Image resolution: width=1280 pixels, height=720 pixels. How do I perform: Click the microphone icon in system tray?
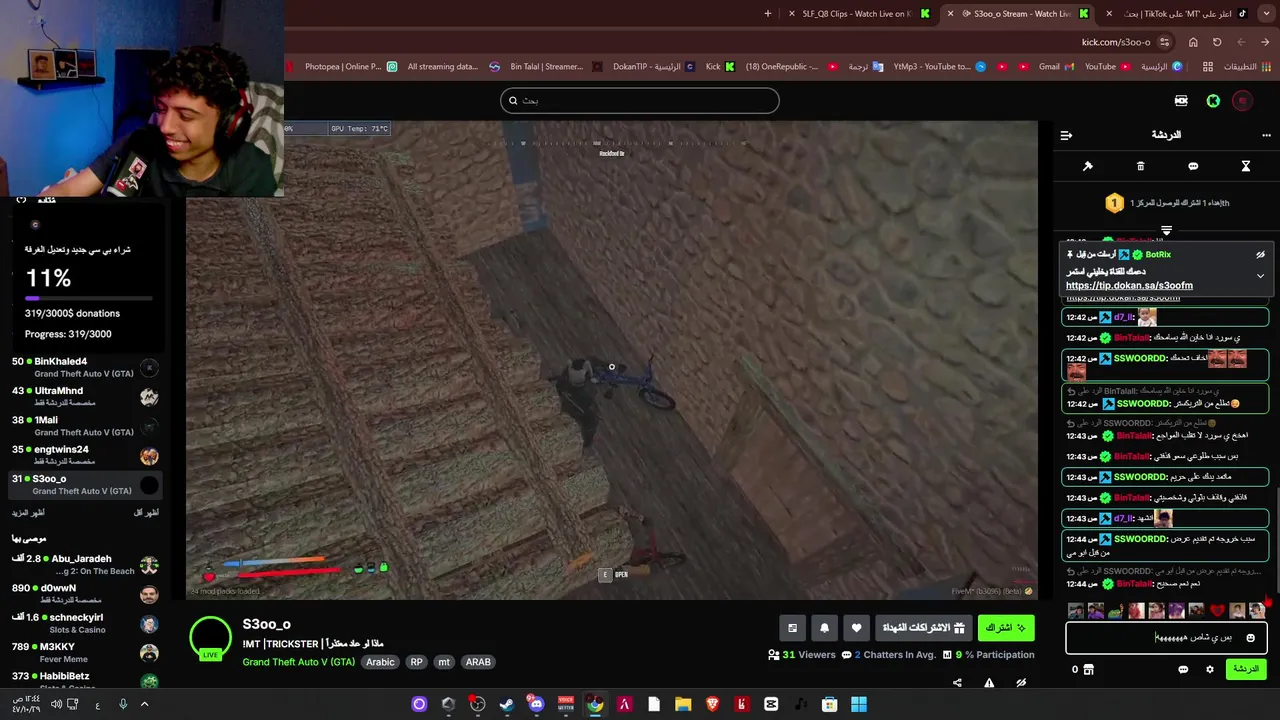coord(123,704)
